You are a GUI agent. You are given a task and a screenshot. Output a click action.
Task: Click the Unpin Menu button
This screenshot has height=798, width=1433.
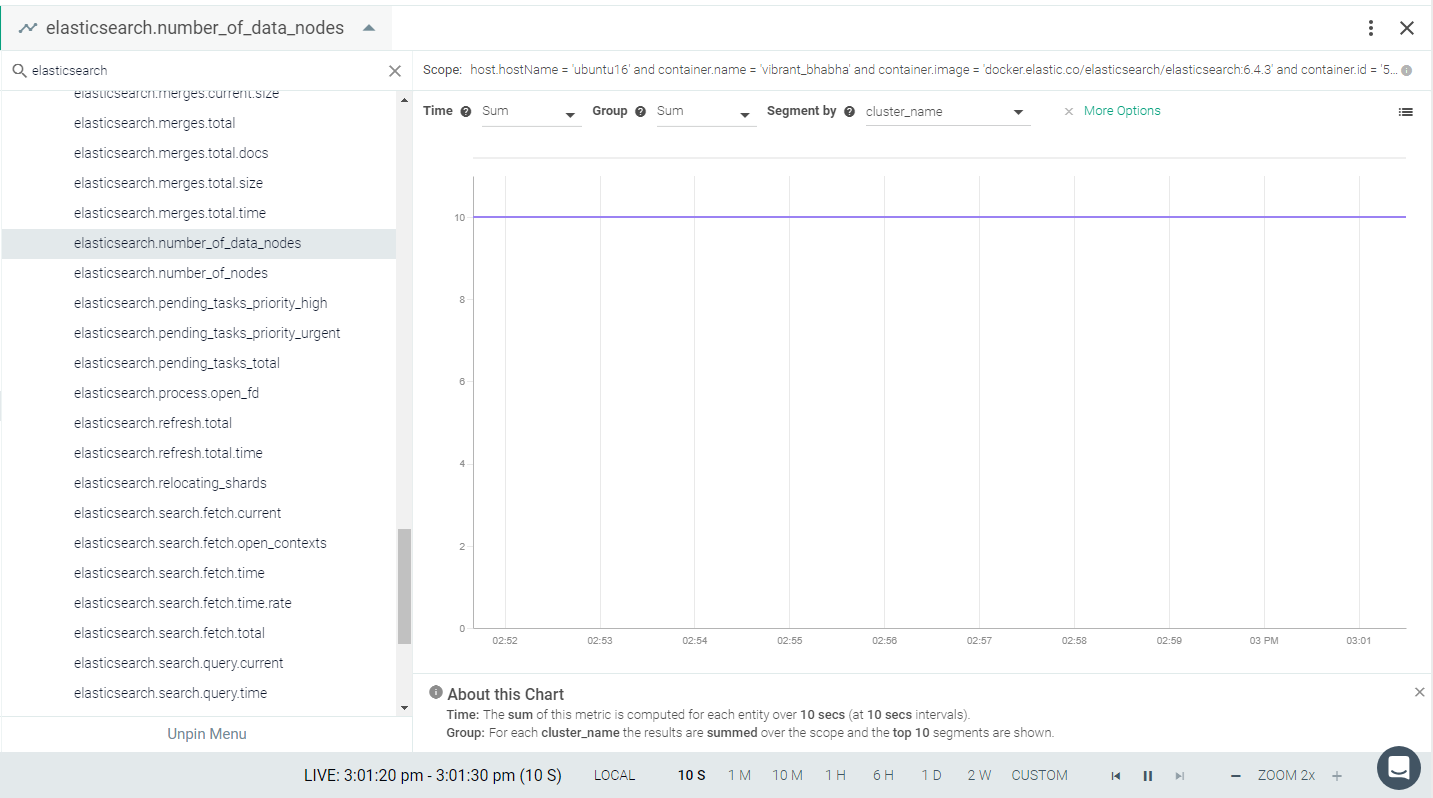[207, 734]
